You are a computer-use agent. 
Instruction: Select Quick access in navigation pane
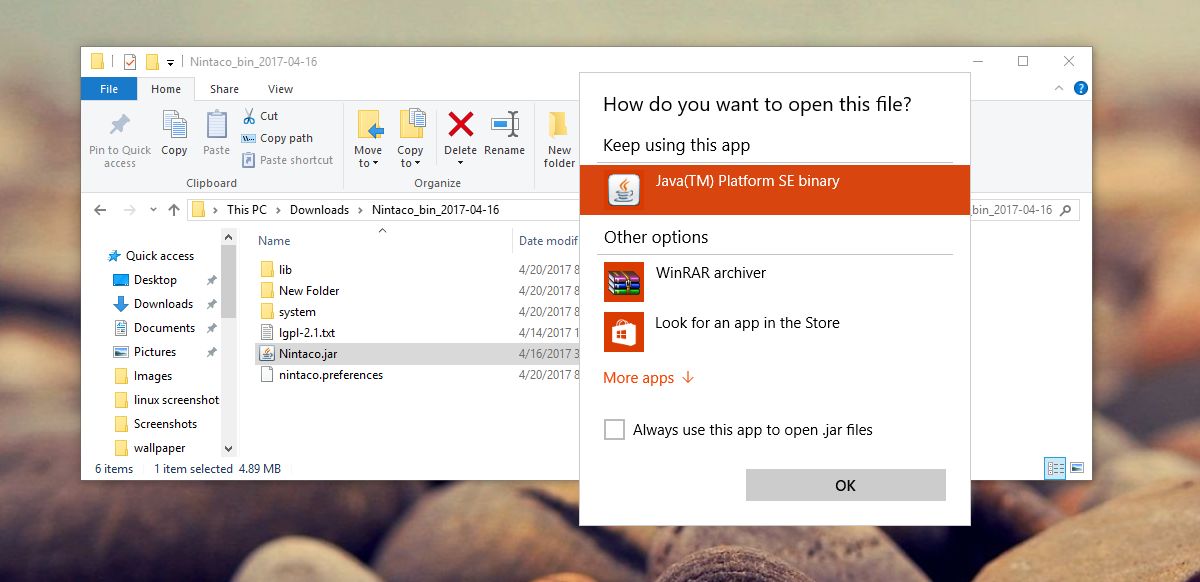150,256
